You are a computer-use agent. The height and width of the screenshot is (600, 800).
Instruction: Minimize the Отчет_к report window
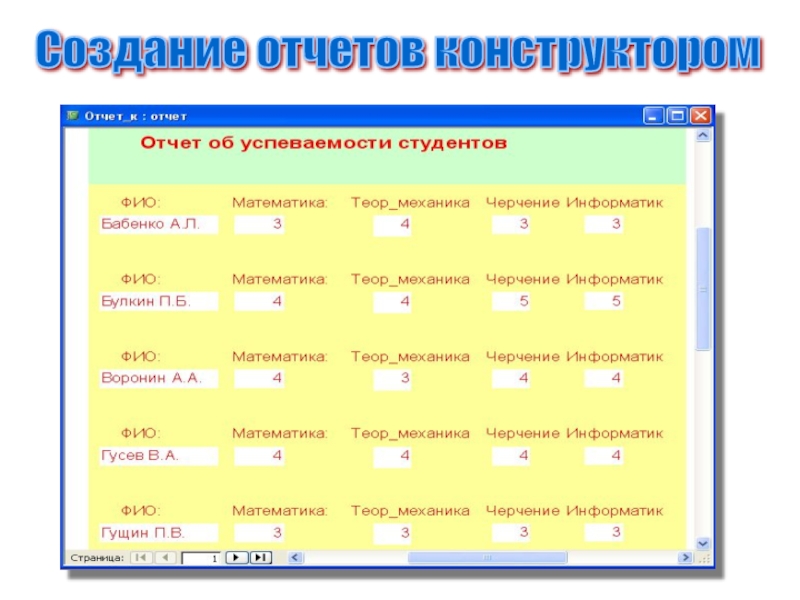click(x=653, y=116)
